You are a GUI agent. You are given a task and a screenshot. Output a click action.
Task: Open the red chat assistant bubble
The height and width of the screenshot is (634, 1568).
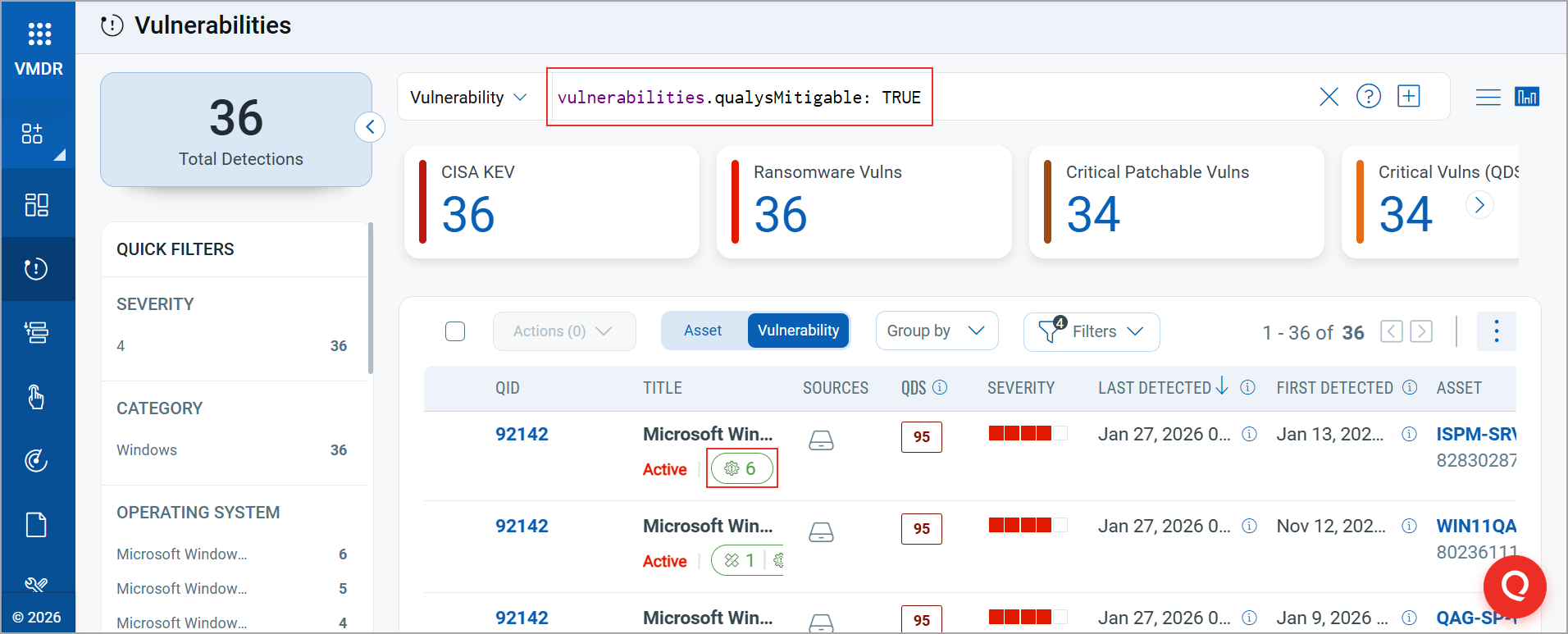pos(1514,586)
